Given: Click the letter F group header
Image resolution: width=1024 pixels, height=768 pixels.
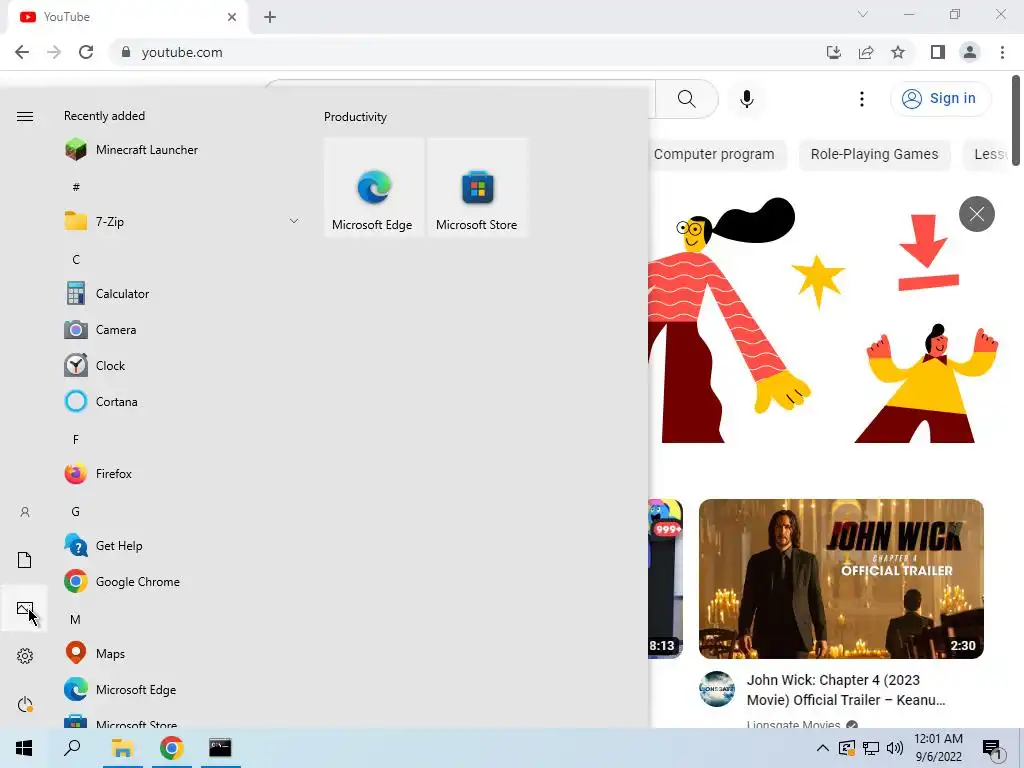Looking at the screenshot, I should click(76, 440).
